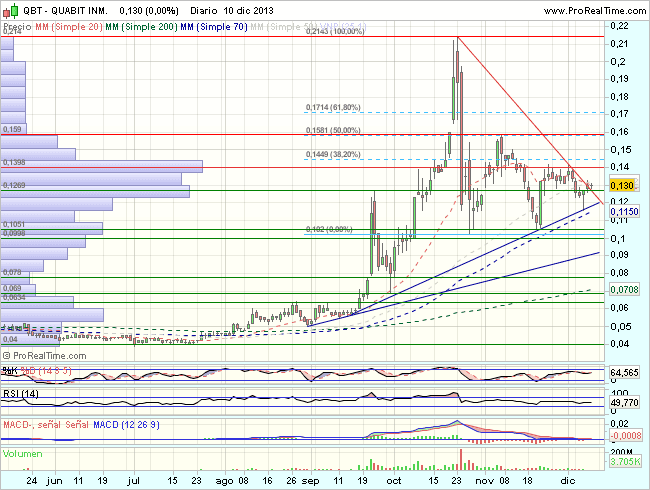The image size is (650, 490).
Task: Click the 'dic' label on the time axis
Action: point(568,480)
